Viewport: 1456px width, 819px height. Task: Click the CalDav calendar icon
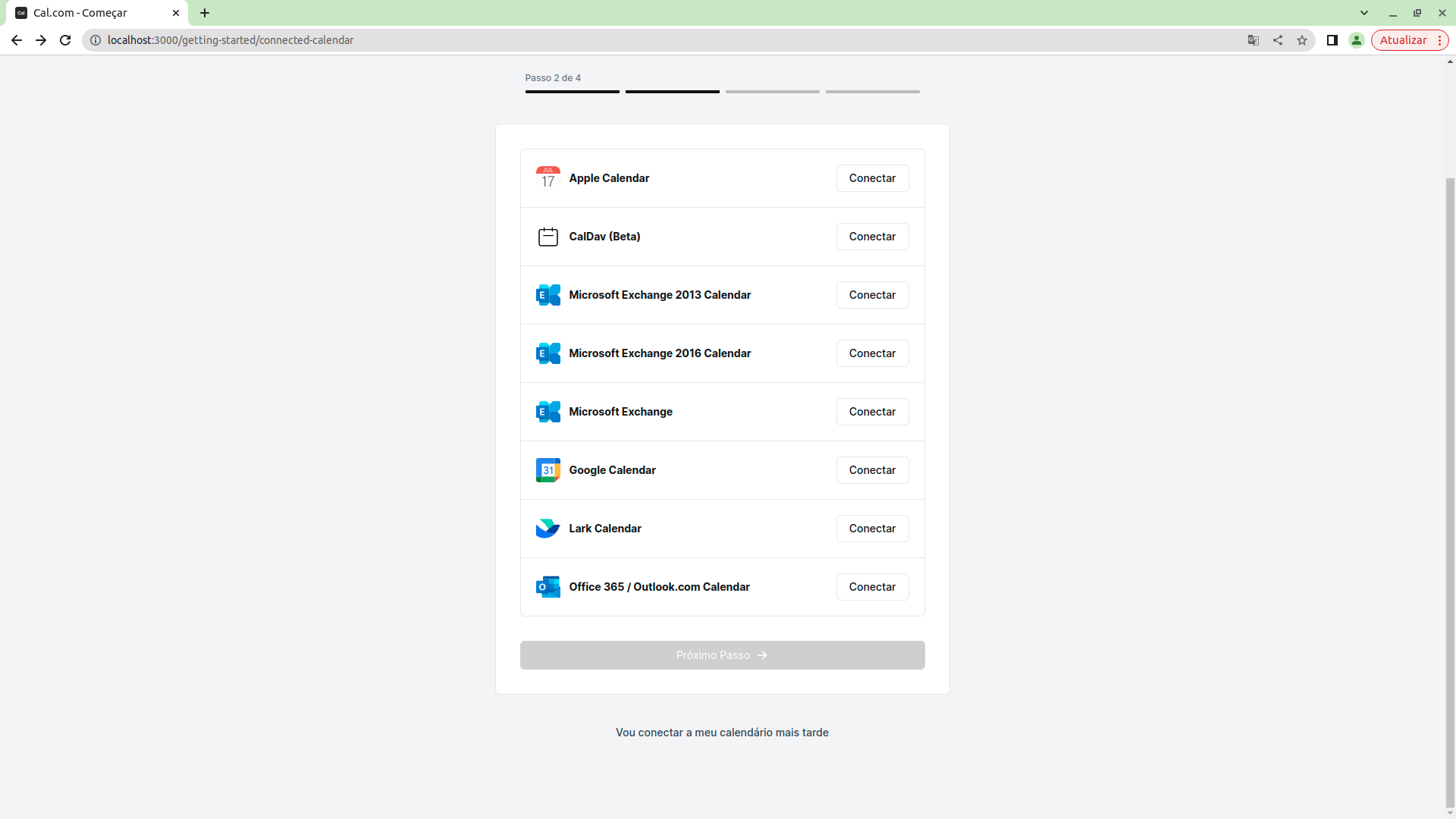[x=548, y=237]
